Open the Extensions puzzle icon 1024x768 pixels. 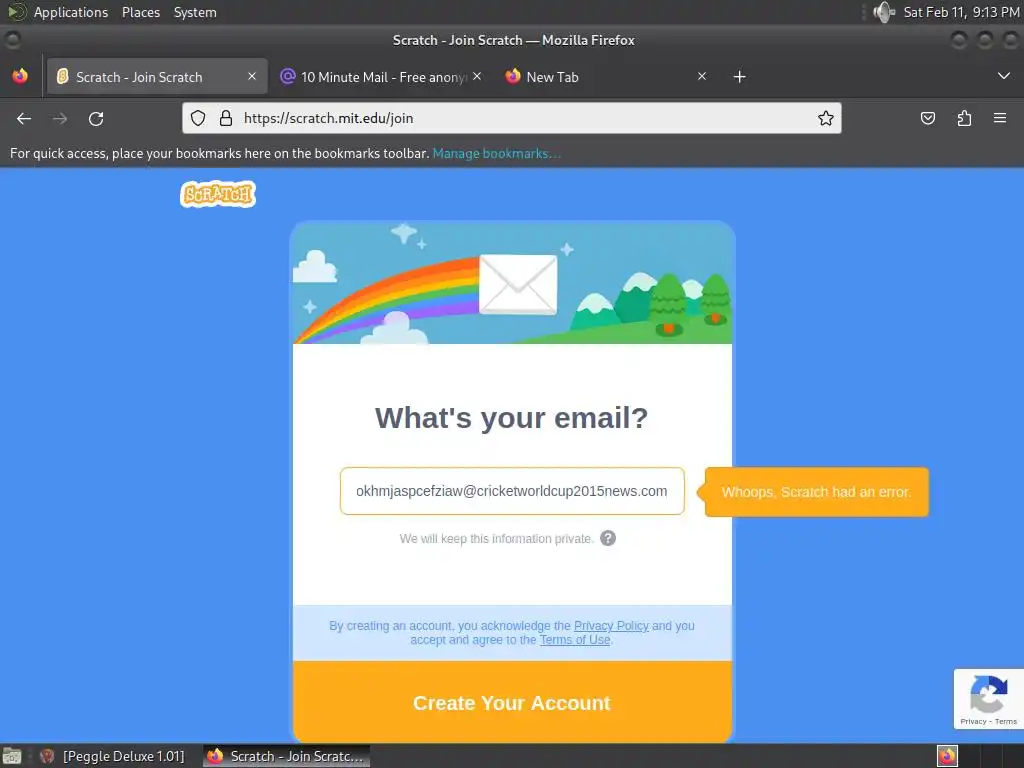[964, 118]
